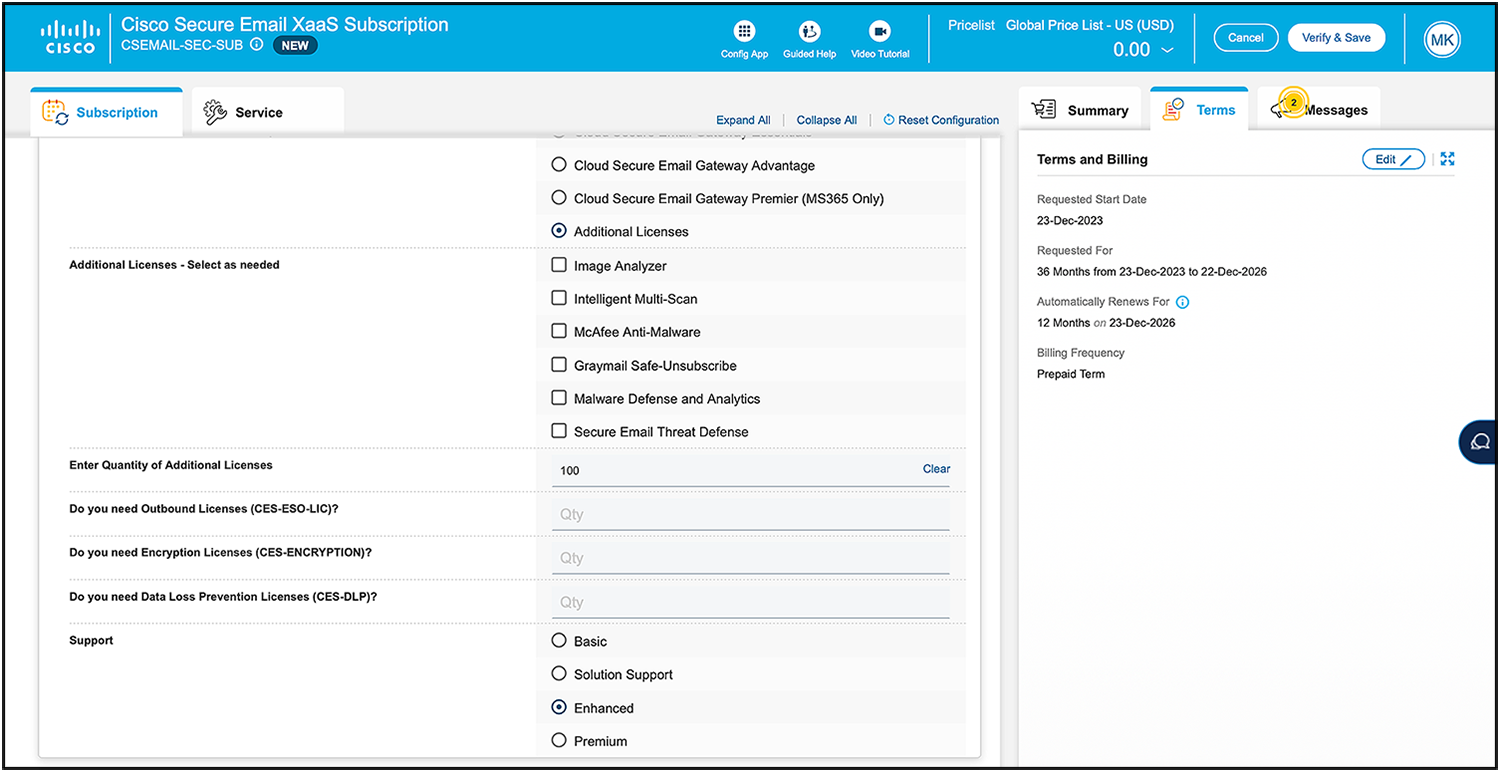This screenshot has height=772, width=1500.
Task: Enable Secure Email Threat Defense
Action: coord(558,431)
